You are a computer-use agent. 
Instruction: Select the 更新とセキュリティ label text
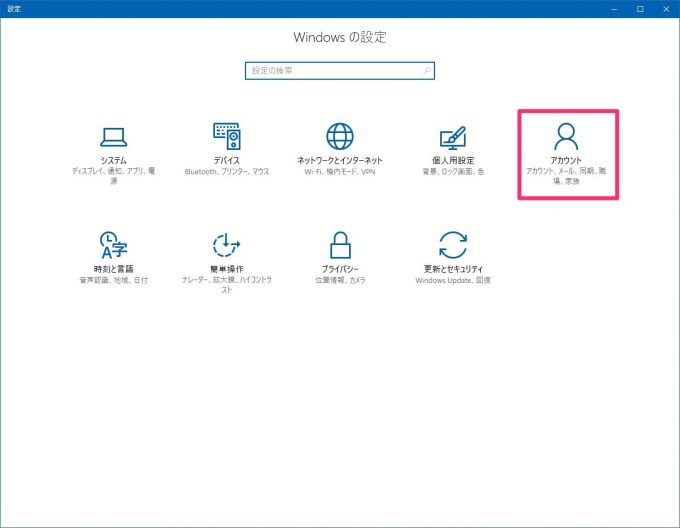click(x=453, y=269)
